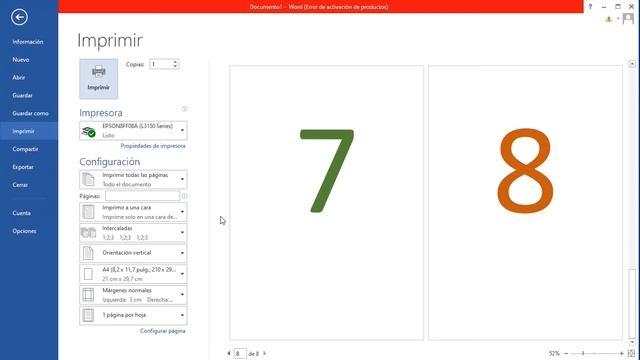
Task: Click the EPSON printer ready status icon
Action: (89, 131)
